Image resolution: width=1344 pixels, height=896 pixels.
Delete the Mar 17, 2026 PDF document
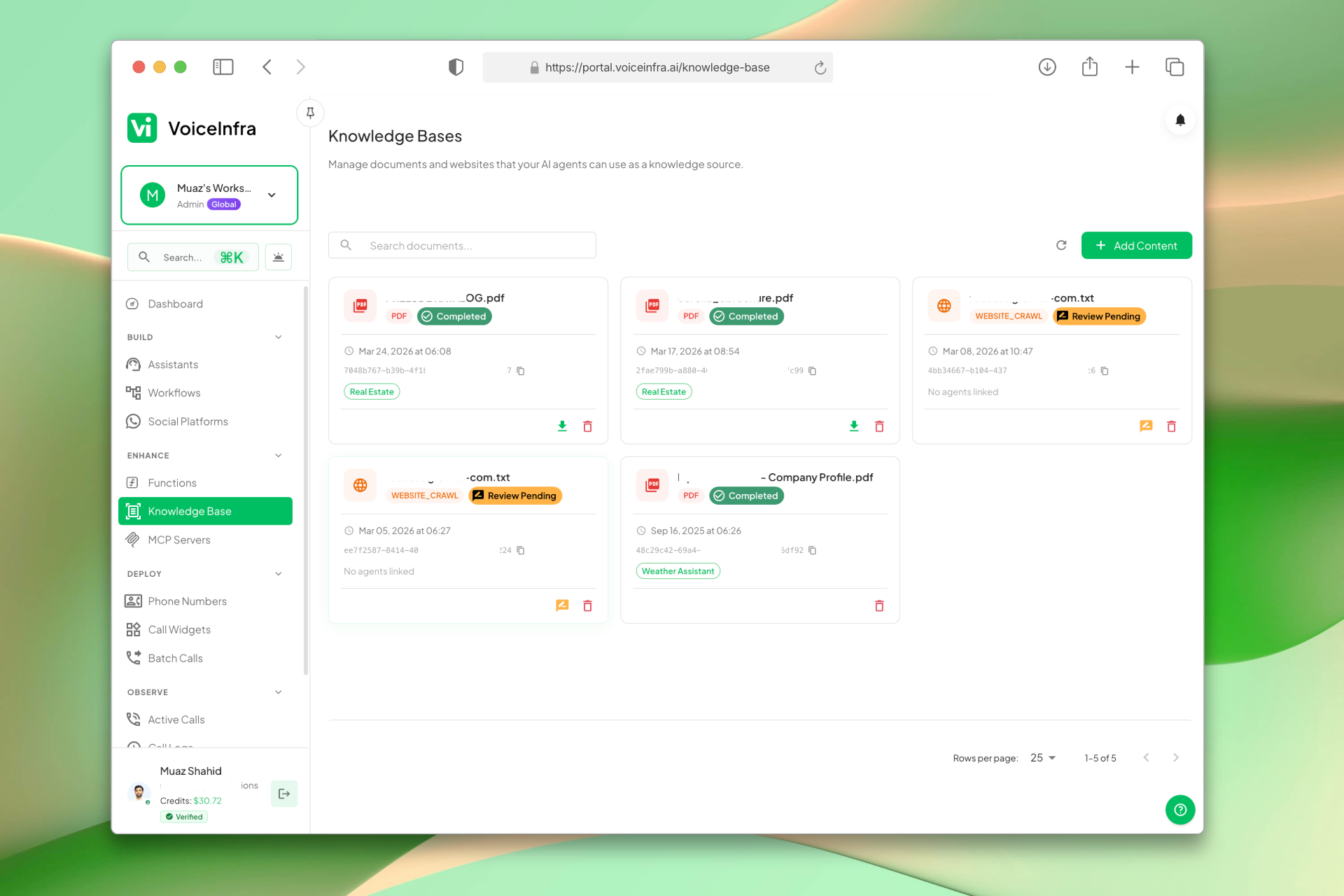point(879,426)
